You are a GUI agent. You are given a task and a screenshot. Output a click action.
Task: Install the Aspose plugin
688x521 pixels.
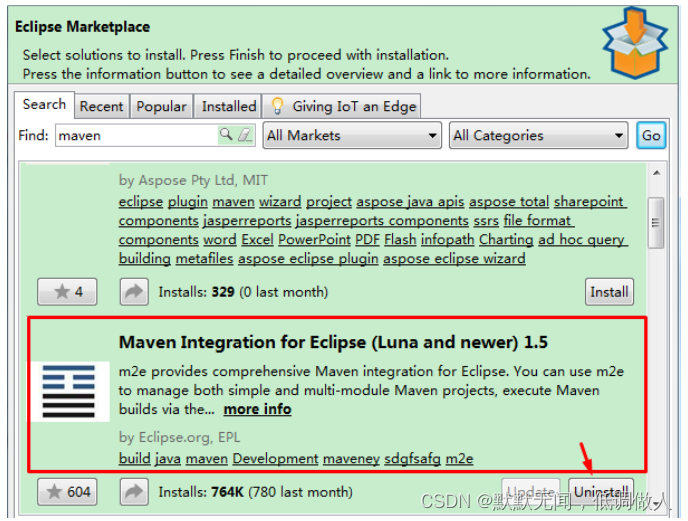click(609, 291)
